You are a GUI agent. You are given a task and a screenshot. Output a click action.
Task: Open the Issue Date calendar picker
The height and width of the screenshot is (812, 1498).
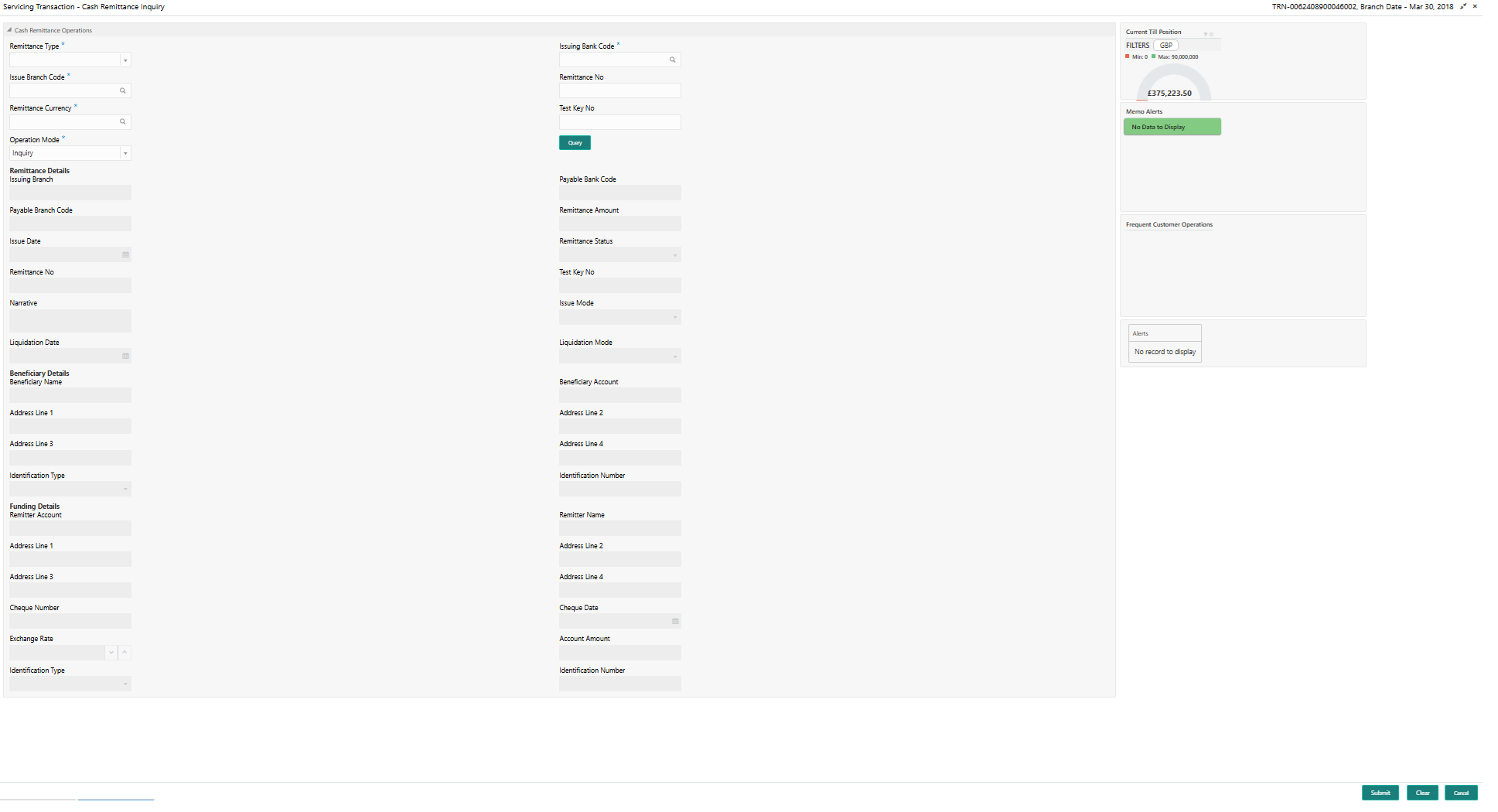[125, 255]
